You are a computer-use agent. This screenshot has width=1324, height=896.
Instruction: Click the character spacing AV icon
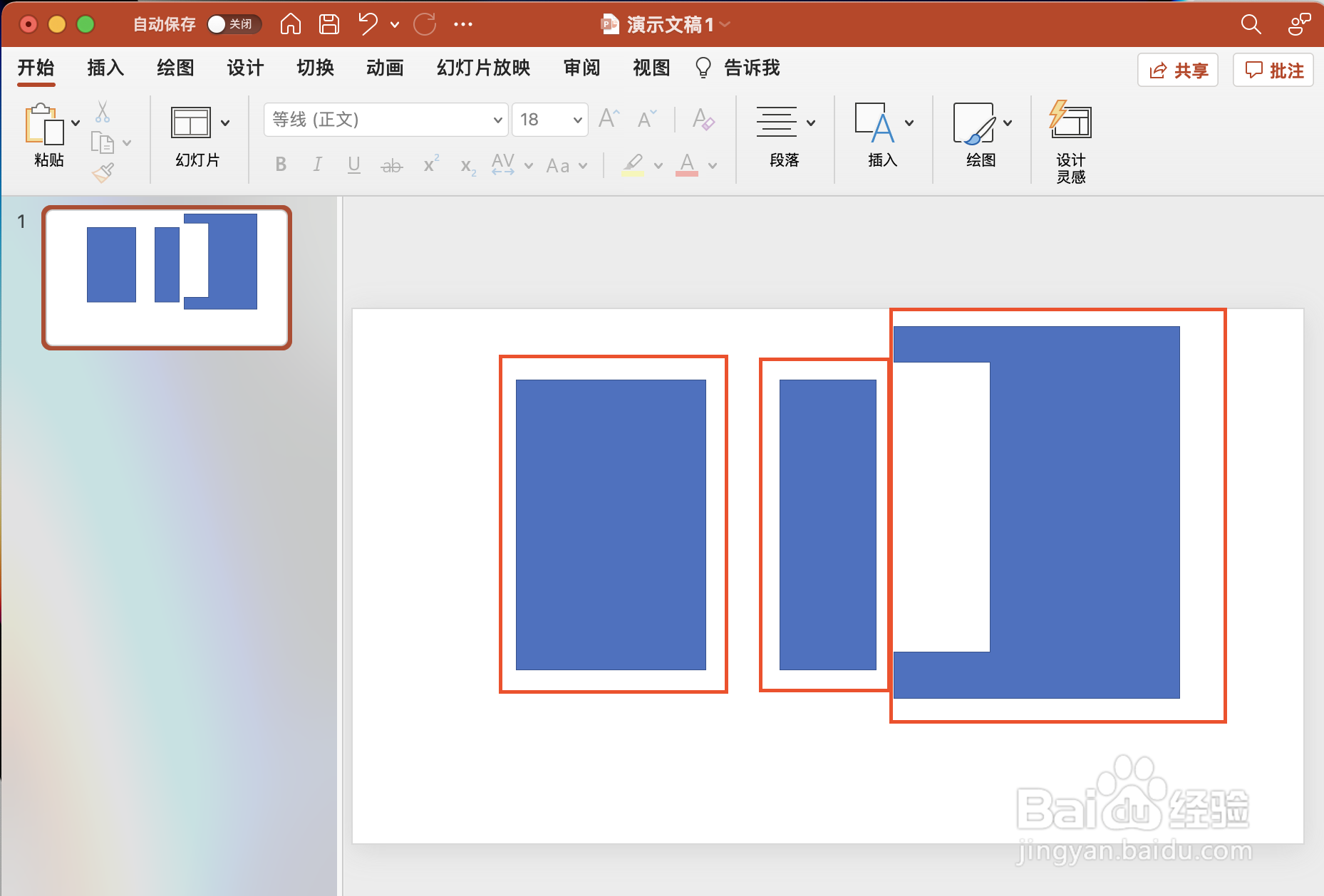[x=503, y=164]
